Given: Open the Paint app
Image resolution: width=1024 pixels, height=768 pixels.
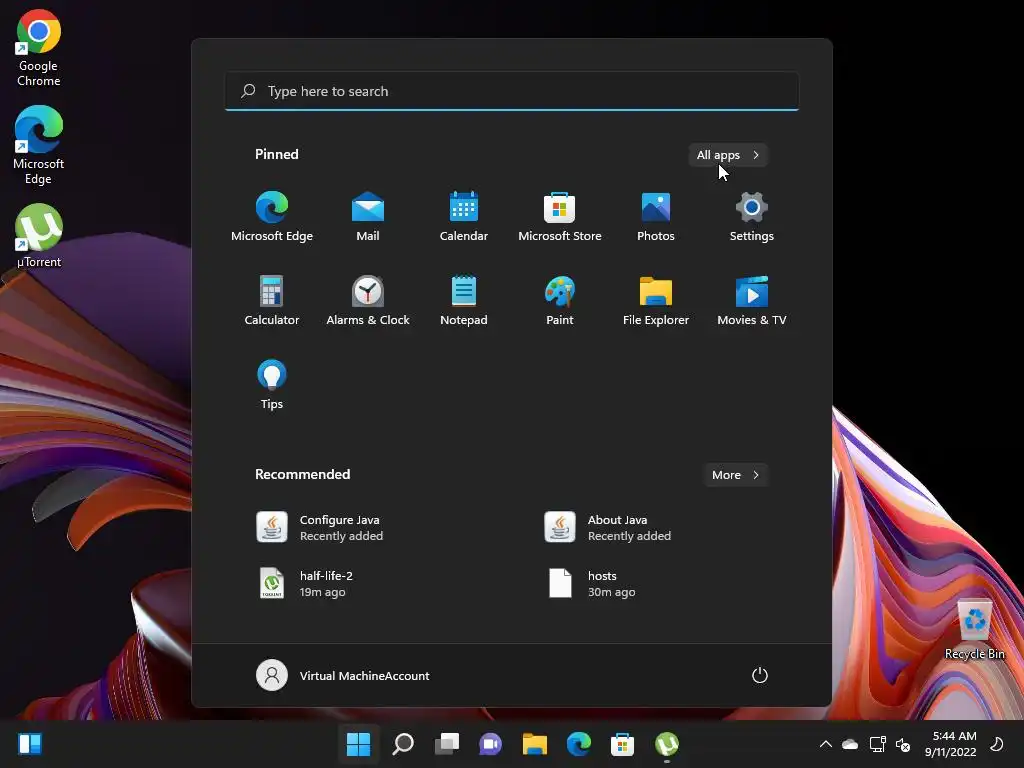Looking at the screenshot, I should (x=560, y=300).
